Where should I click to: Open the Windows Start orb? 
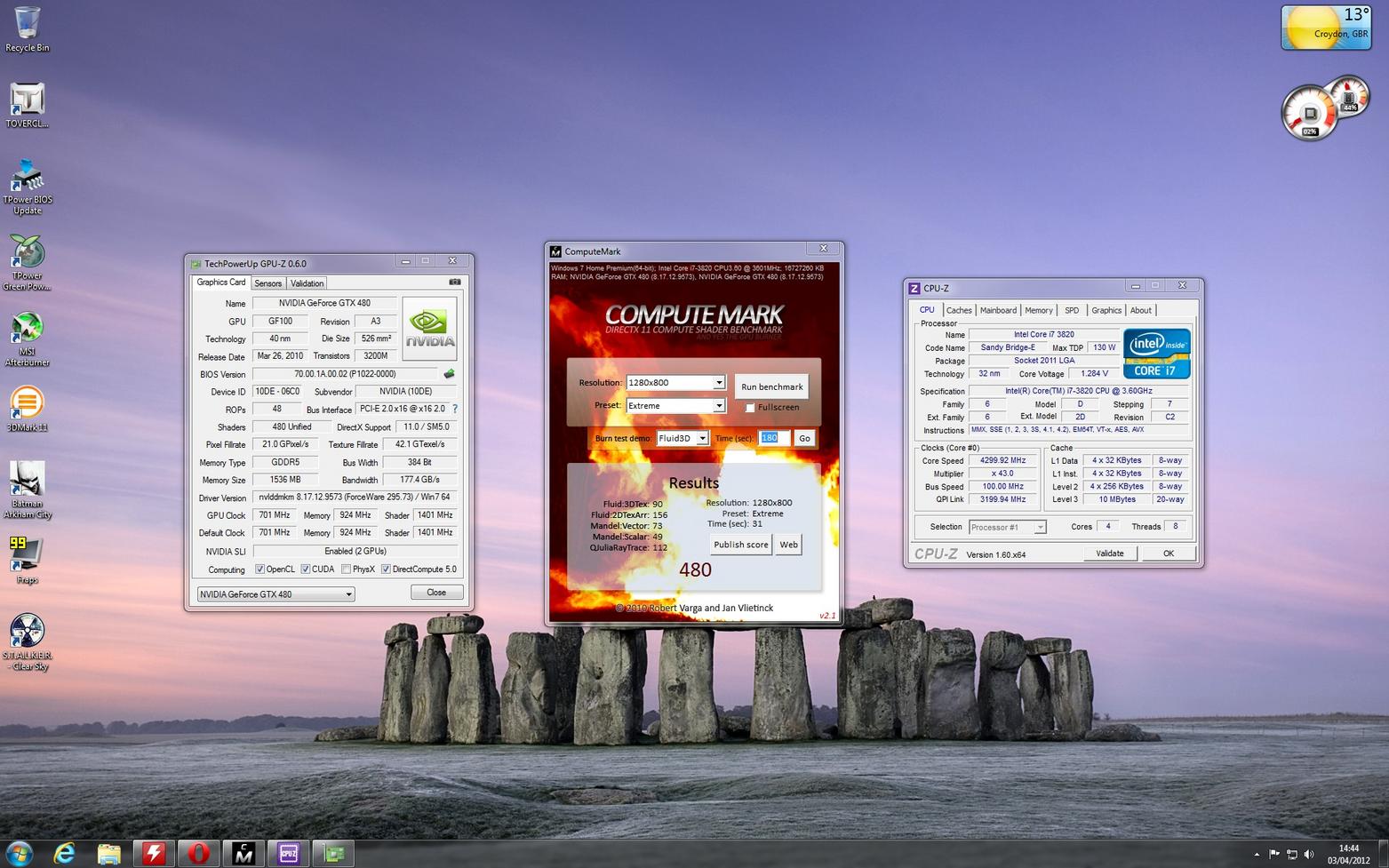click(x=19, y=854)
